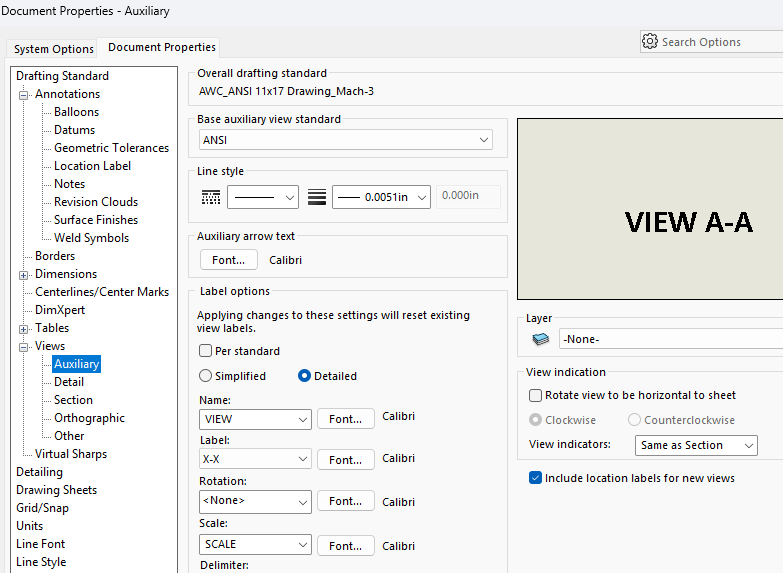Collapse the Annotations tree node
The image size is (783, 573).
pyautogui.click(x=24, y=94)
